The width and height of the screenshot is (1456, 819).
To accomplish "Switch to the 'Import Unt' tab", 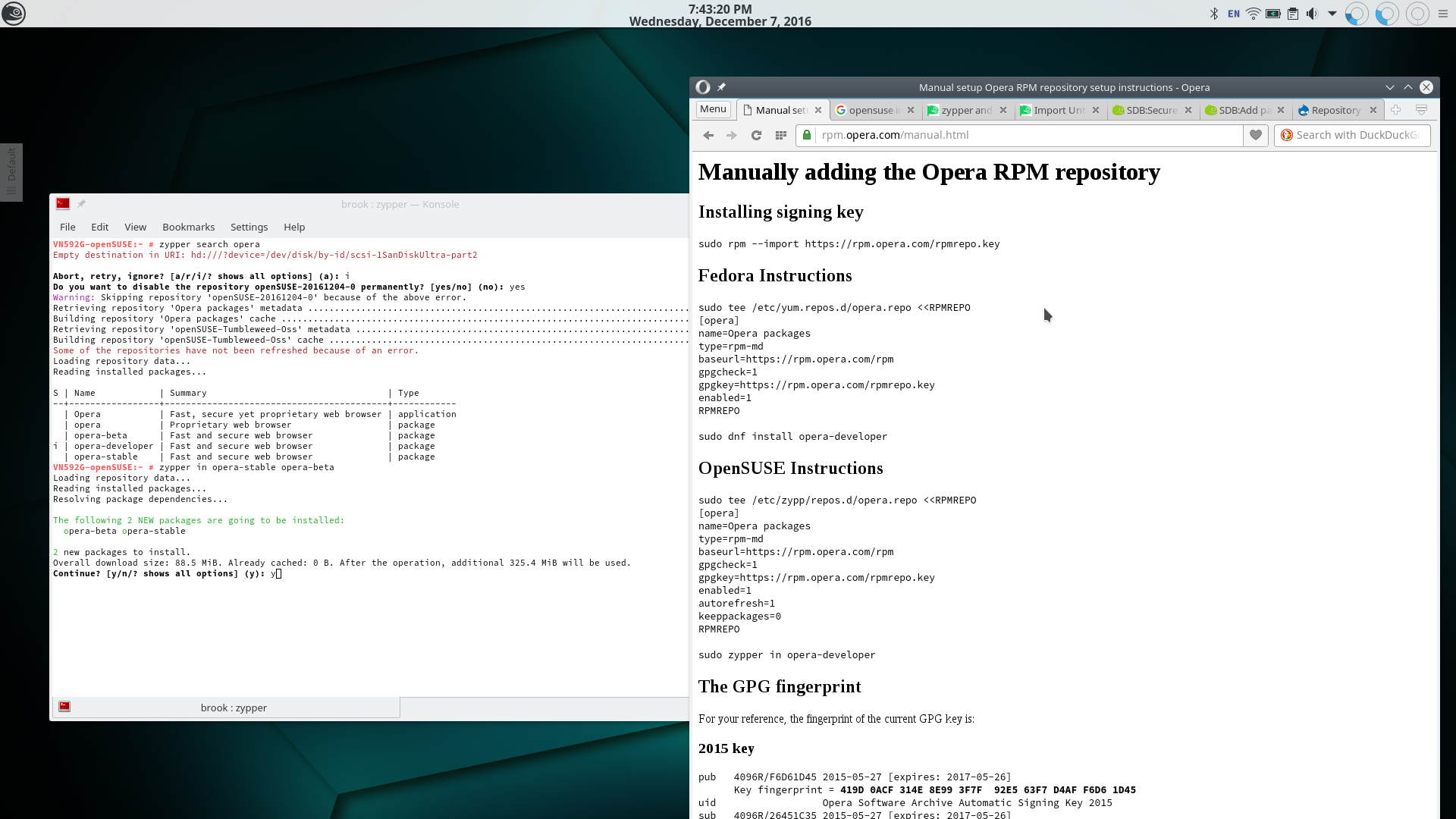I will click(x=1059, y=110).
